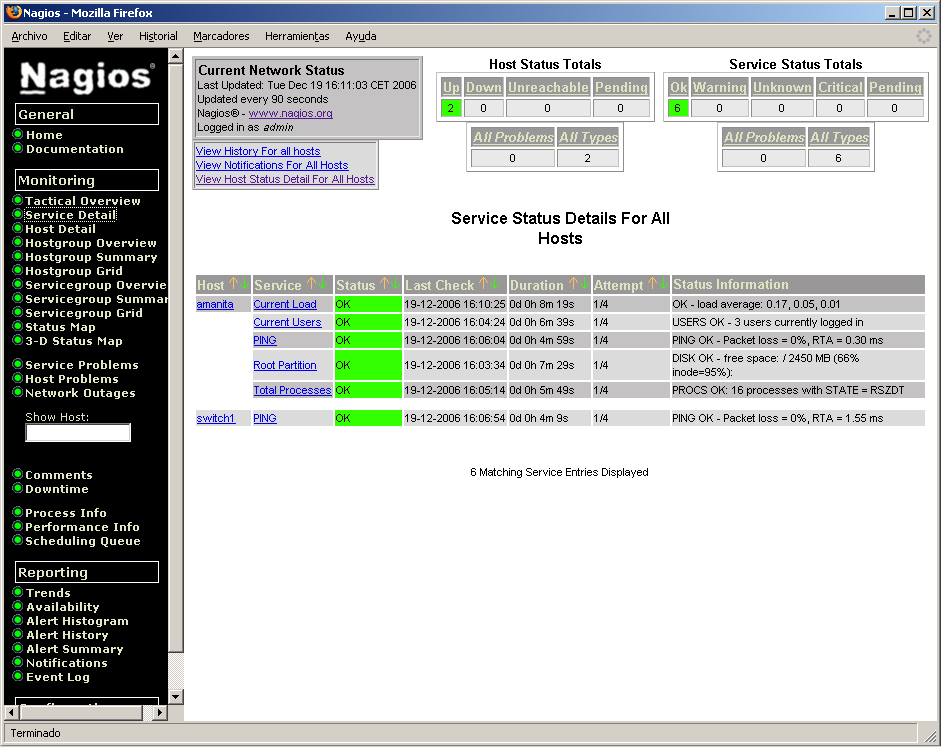
Task: Click Duration column's ascending sort arrow
Action: [573, 283]
